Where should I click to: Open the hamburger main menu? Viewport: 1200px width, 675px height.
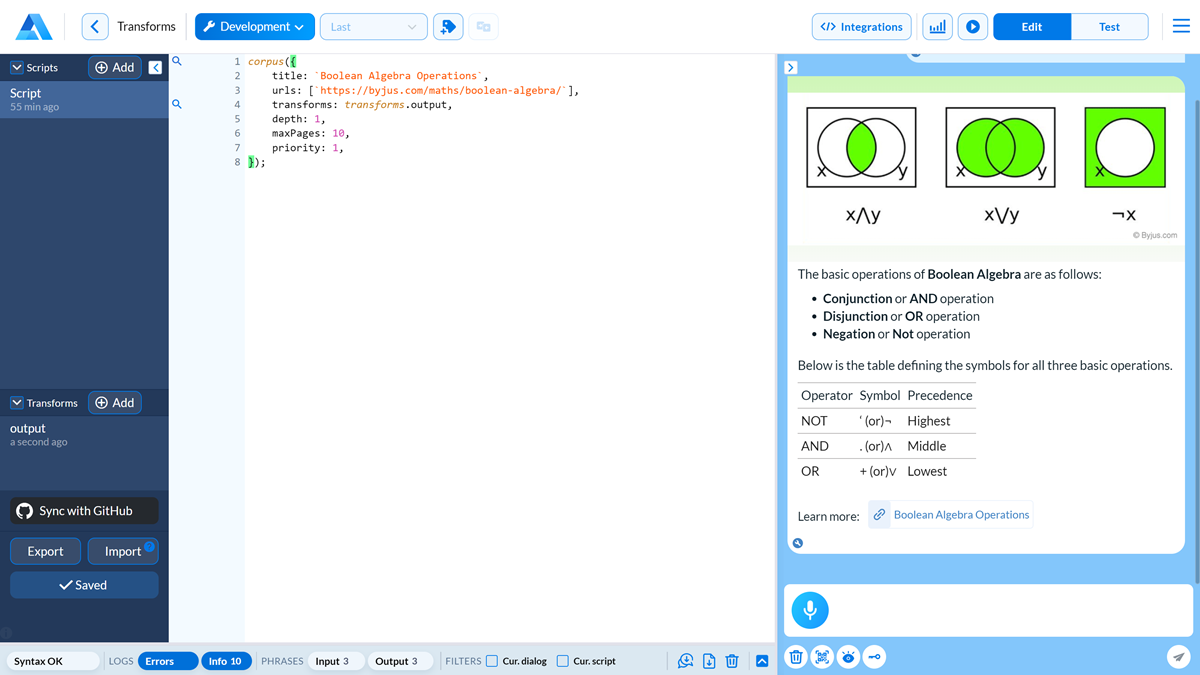click(1181, 27)
